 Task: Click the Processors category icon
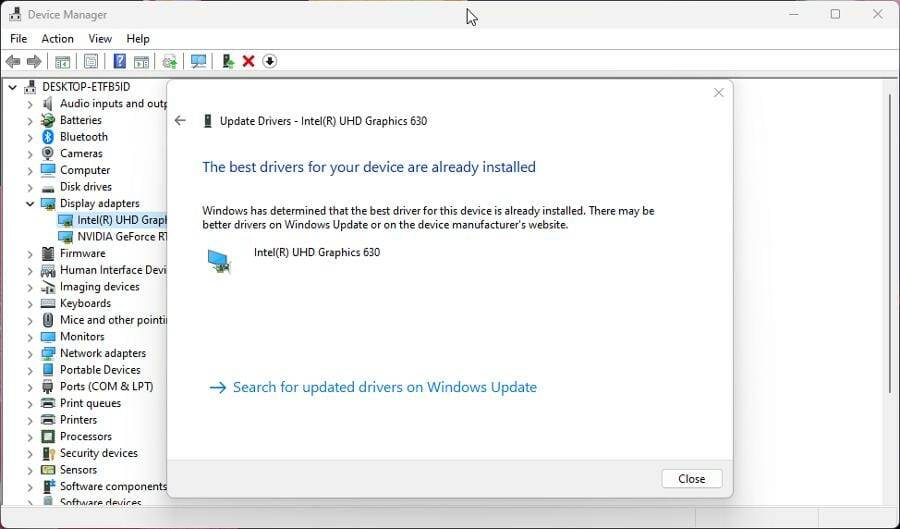(x=48, y=436)
